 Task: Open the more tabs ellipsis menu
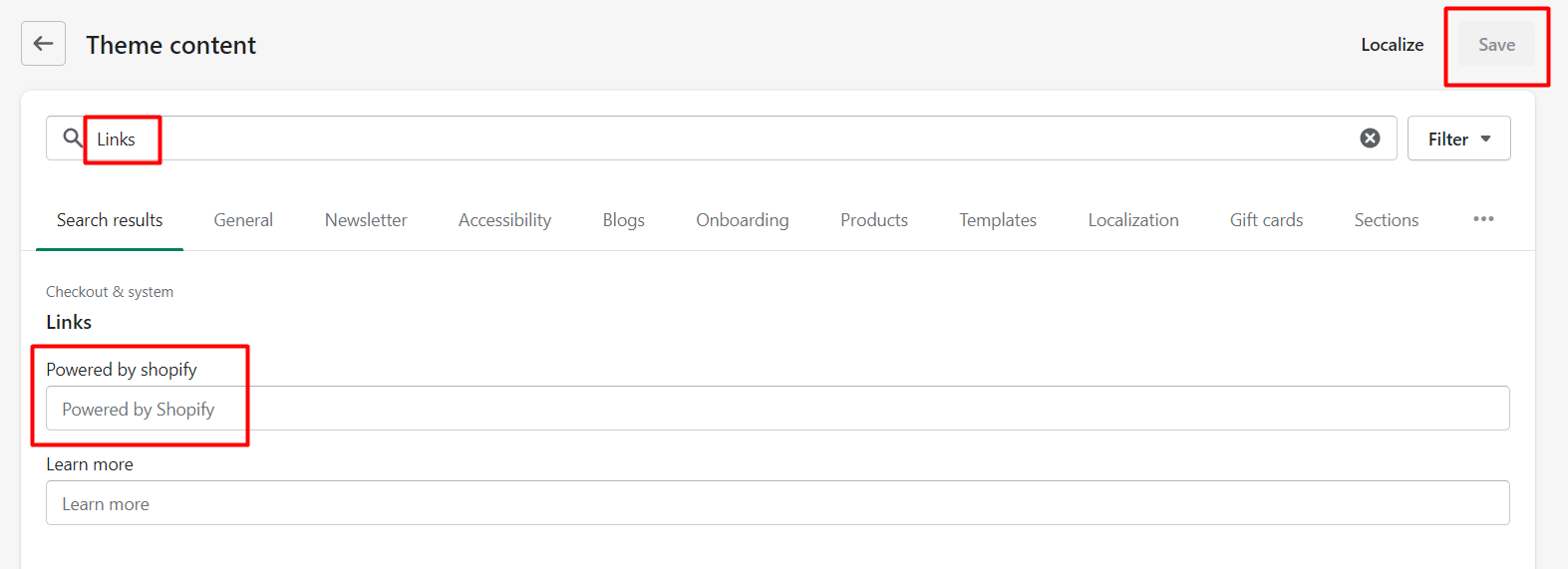[1483, 219]
